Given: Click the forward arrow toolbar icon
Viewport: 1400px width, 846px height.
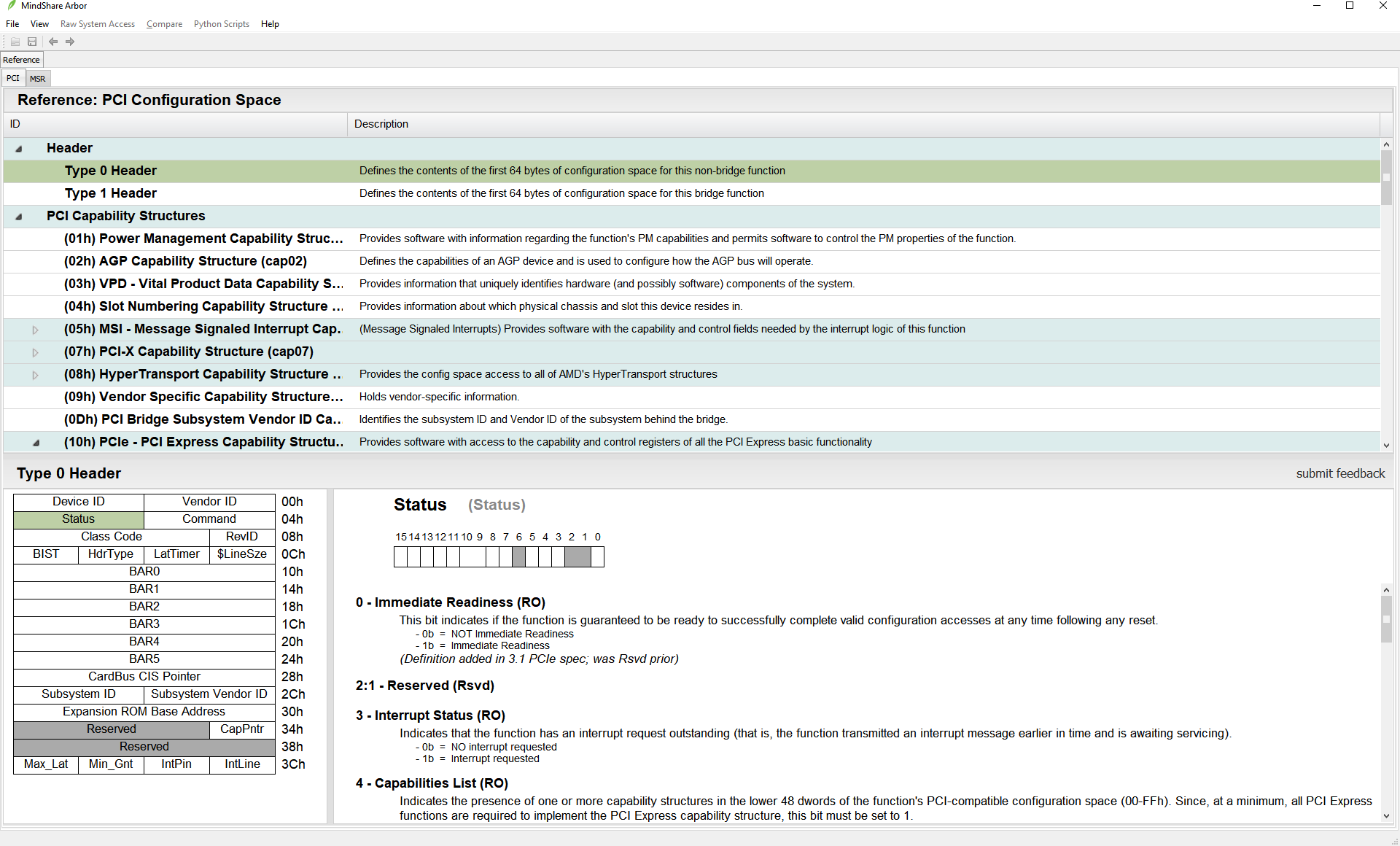Looking at the screenshot, I should click(70, 42).
